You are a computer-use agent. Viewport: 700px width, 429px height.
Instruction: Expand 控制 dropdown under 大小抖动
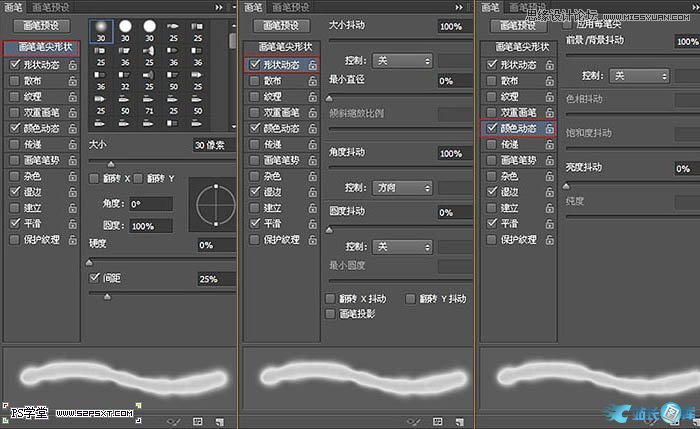tap(401, 61)
